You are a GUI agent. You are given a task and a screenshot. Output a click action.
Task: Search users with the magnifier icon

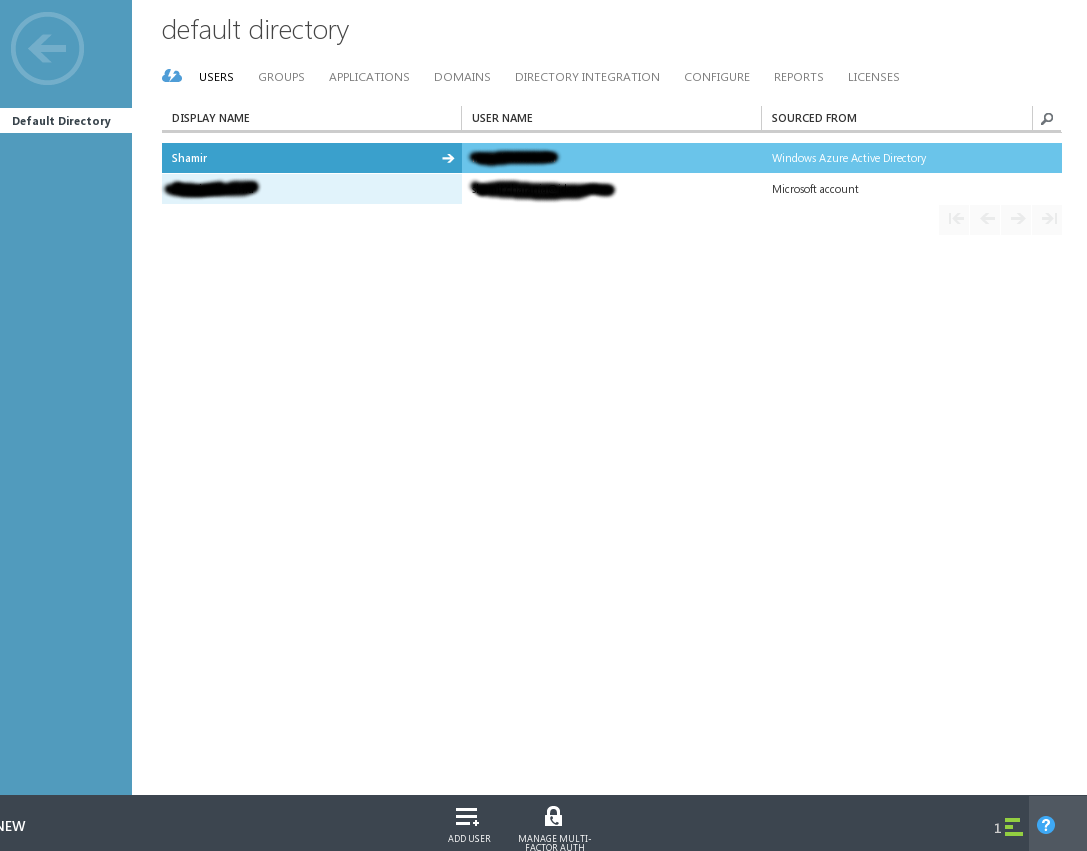[x=1047, y=119]
